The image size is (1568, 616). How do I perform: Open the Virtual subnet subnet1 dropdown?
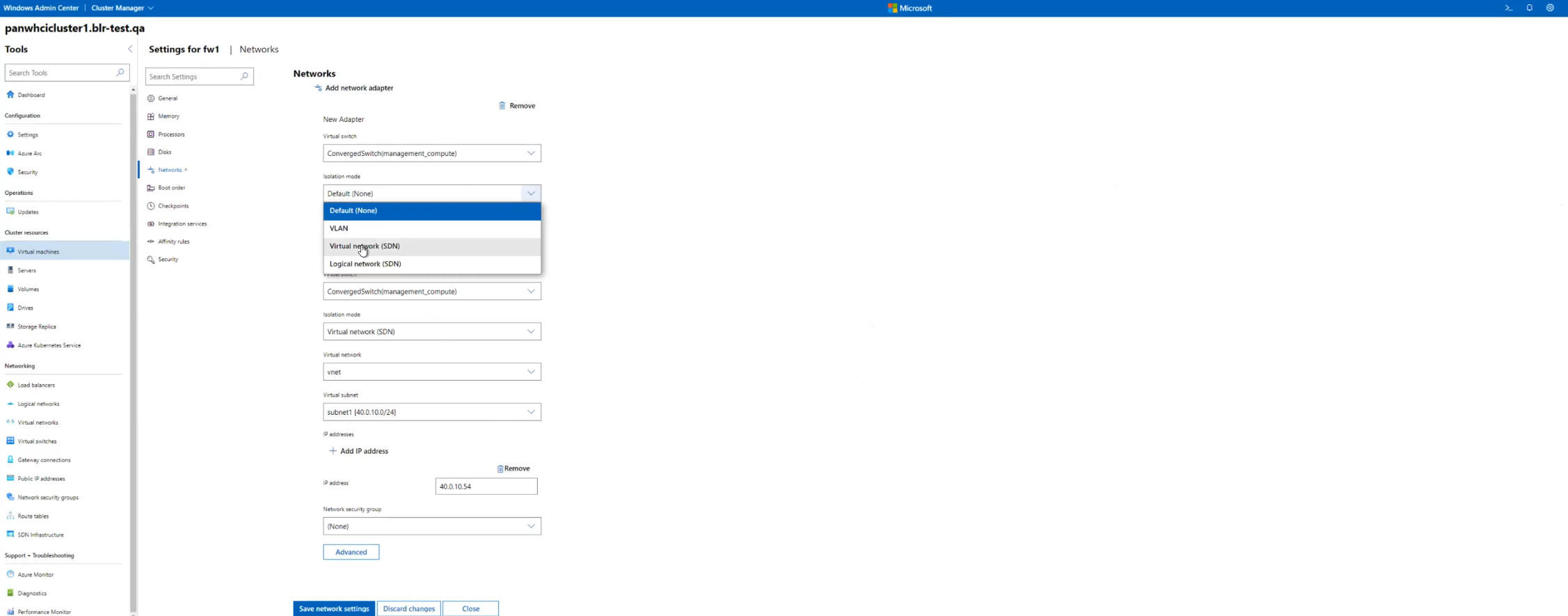pyautogui.click(x=432, y=412)
